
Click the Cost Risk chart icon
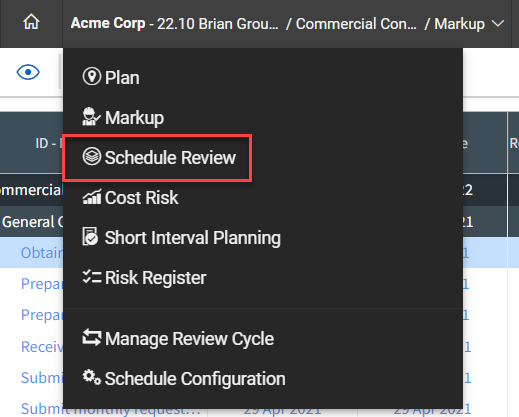[91, 197]
